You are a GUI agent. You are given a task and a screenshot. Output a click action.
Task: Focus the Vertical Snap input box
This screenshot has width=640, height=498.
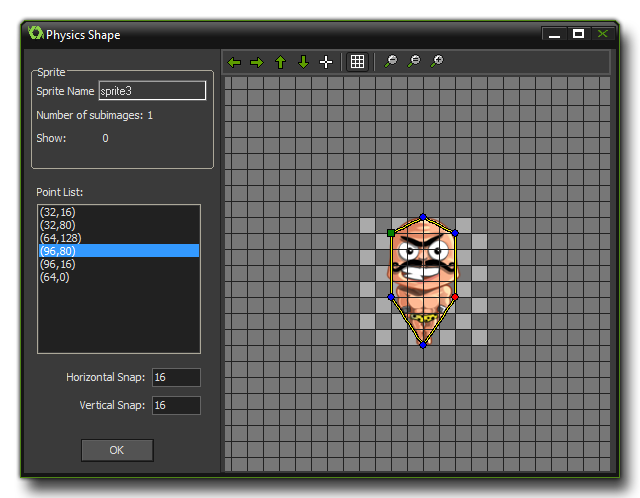176,405
